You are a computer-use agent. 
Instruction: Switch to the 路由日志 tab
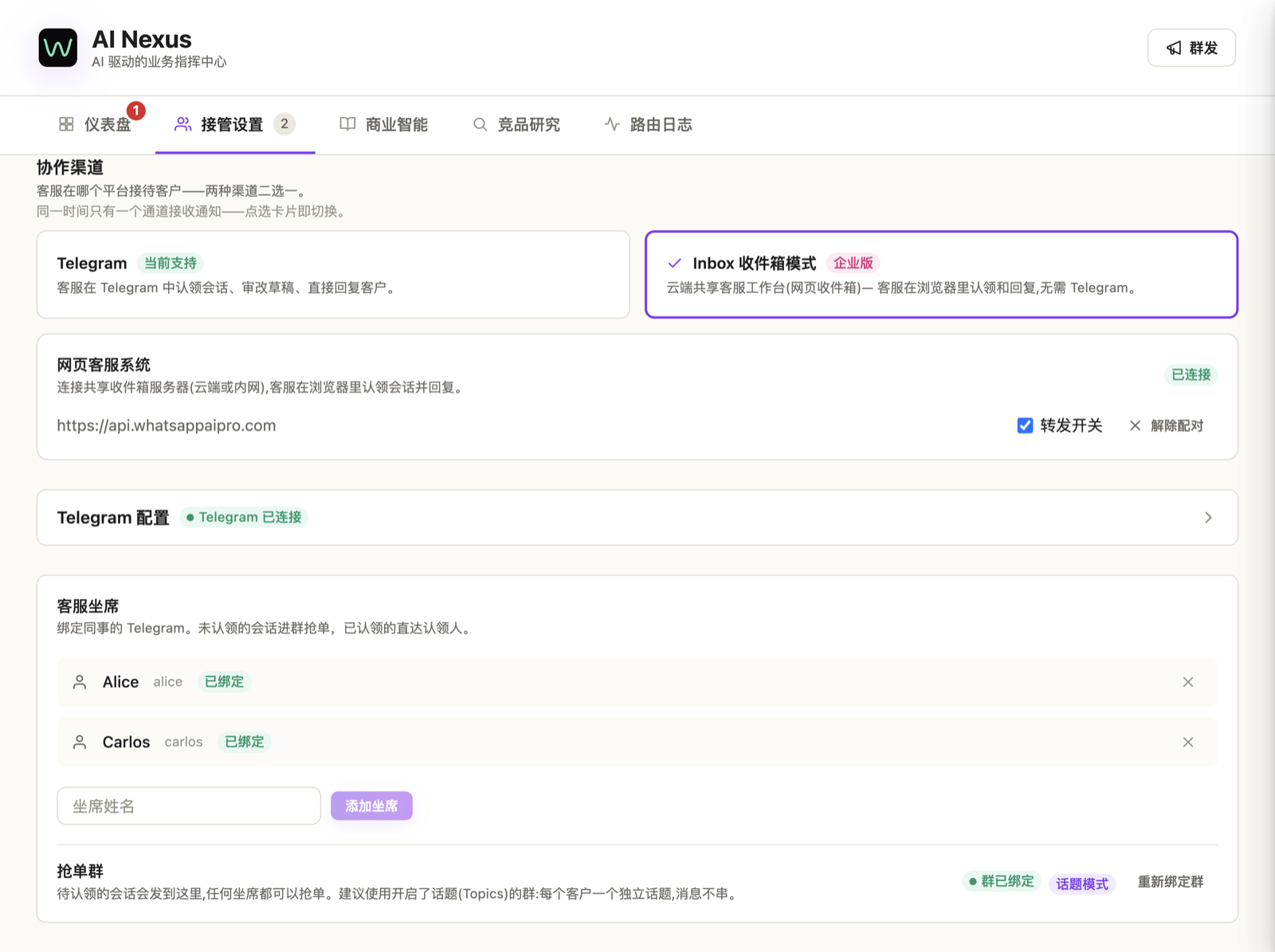coord(649,124)
